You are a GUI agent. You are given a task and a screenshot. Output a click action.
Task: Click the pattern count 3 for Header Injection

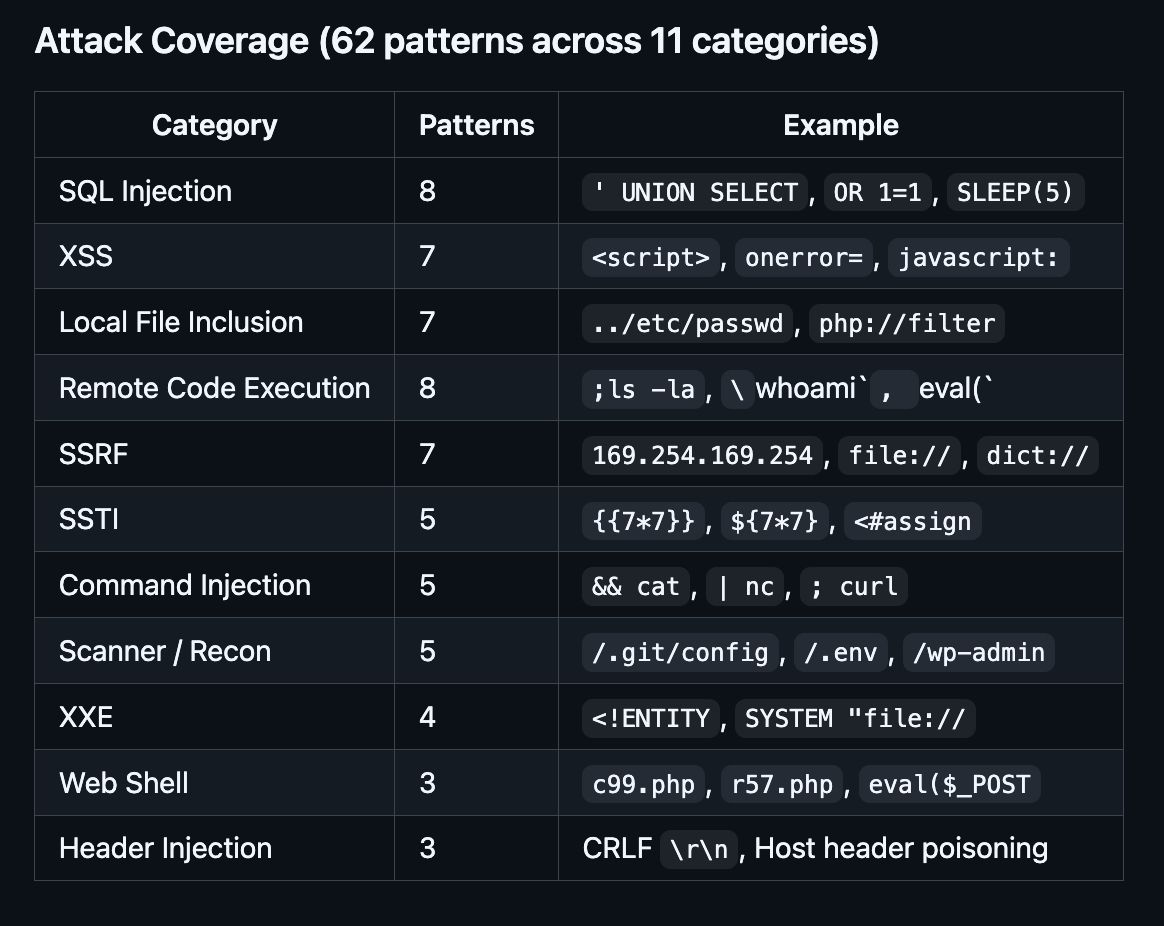click(427, 848)
